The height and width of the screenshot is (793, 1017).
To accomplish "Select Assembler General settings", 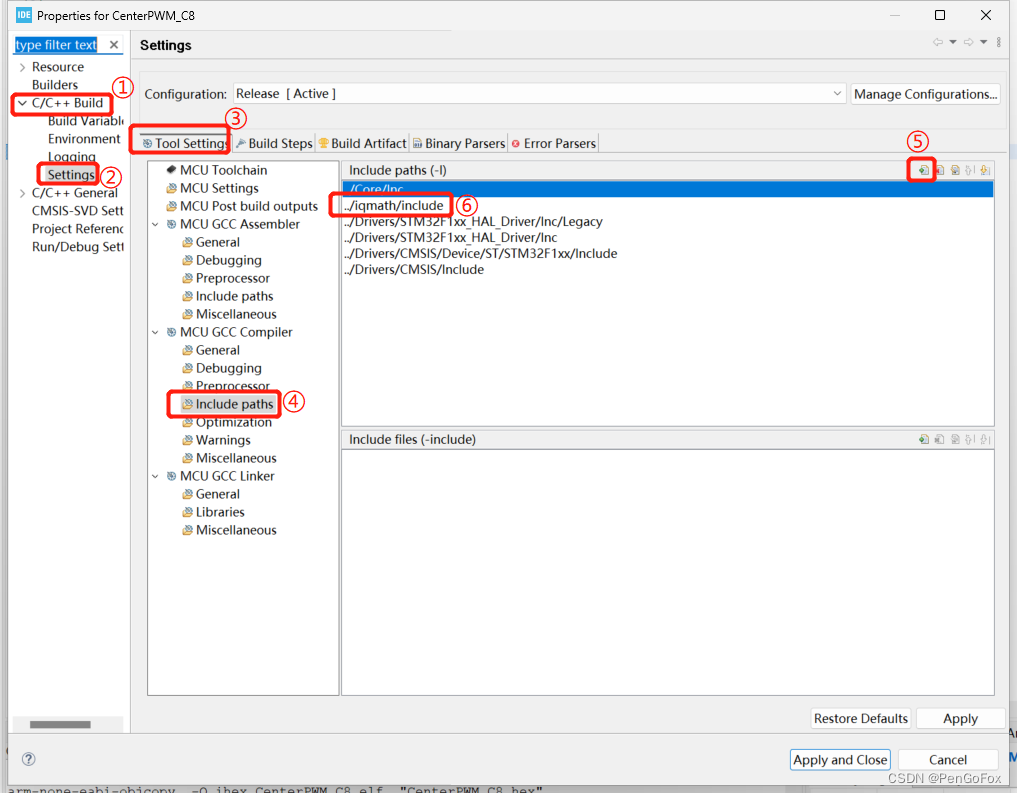I will [211, 242].
